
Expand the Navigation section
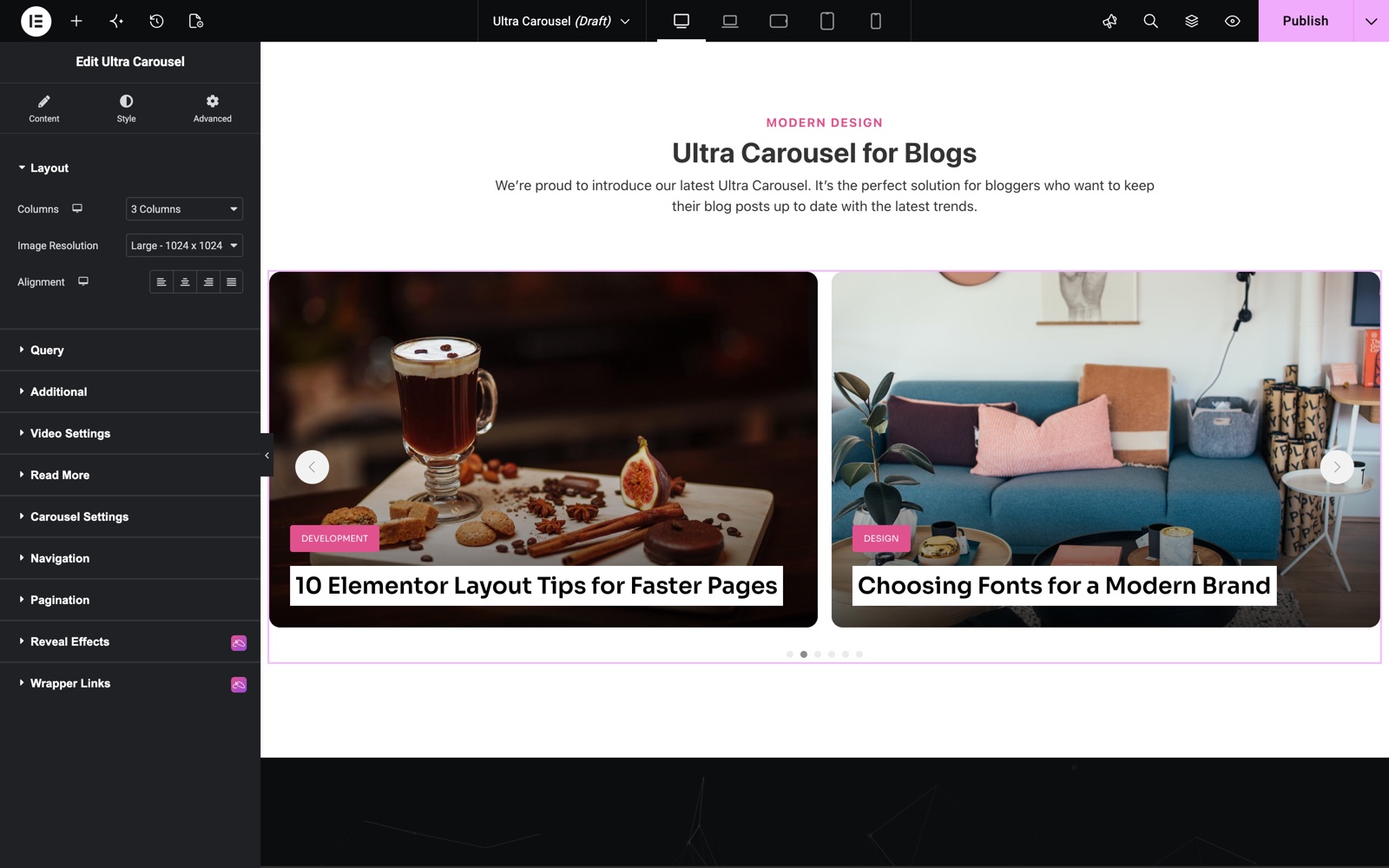click(x=130, y=558)
